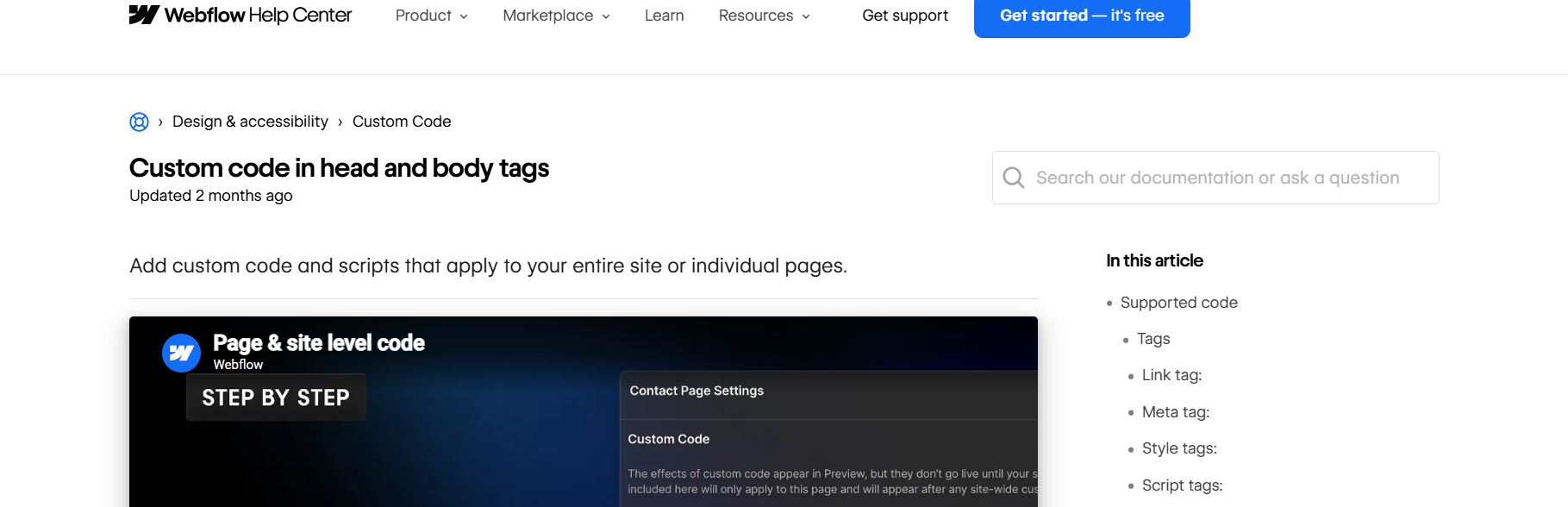Open the Webflow channel avatar on video
Screen dimensions: 1568x507
point(181,353)
